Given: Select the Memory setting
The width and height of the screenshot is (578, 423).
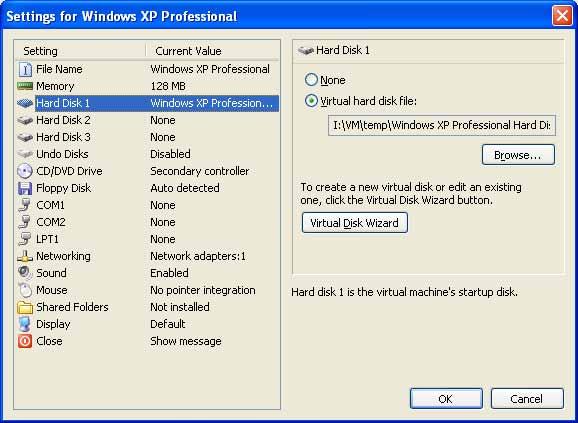Looking at the screenshot, I should tap(147, 86).
